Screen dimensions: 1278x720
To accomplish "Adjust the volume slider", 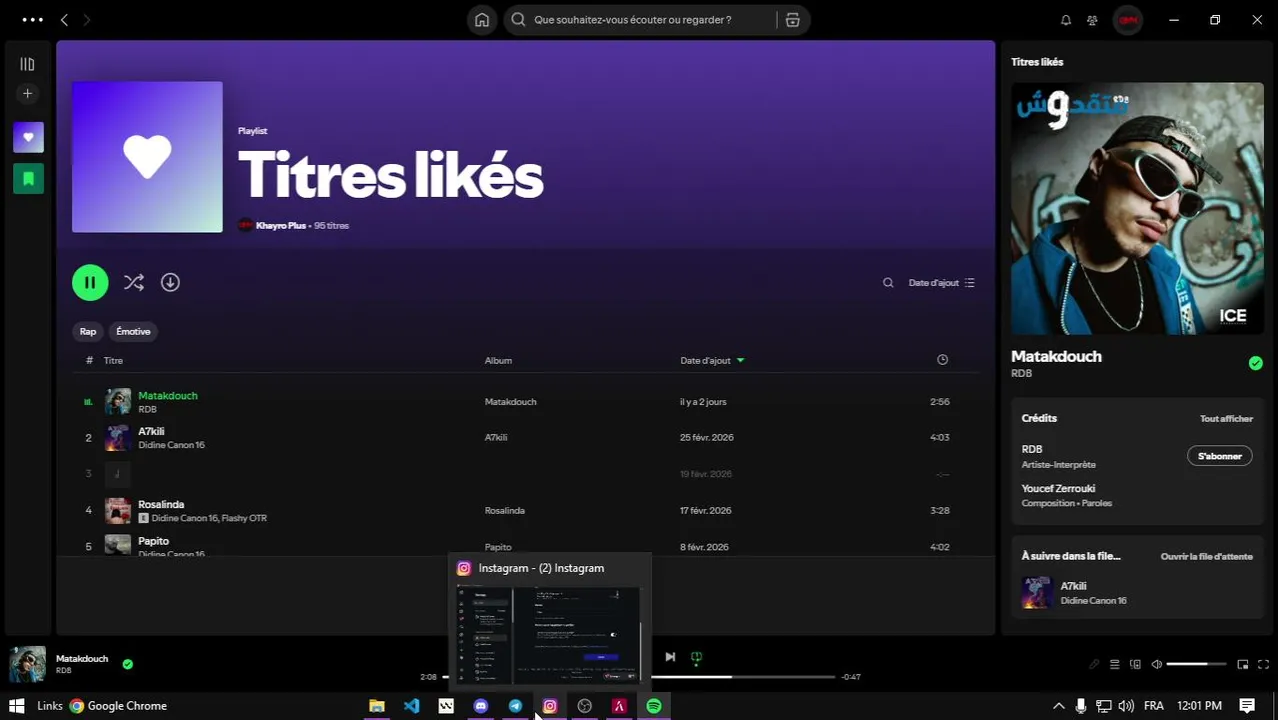I will coord(1196,665).
